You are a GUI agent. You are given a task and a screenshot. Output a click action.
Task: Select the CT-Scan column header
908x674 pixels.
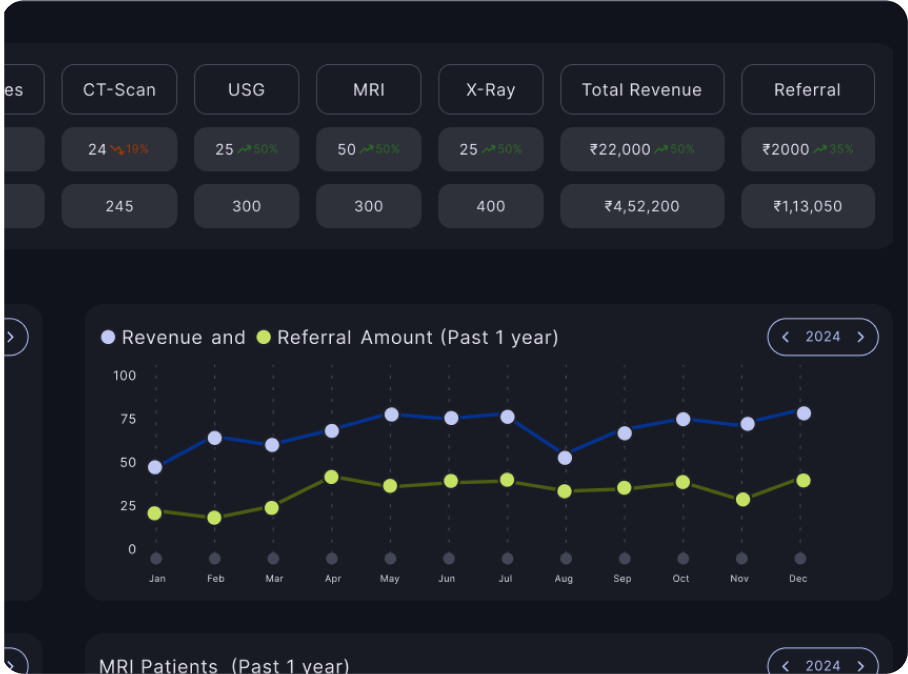[119, 89]
